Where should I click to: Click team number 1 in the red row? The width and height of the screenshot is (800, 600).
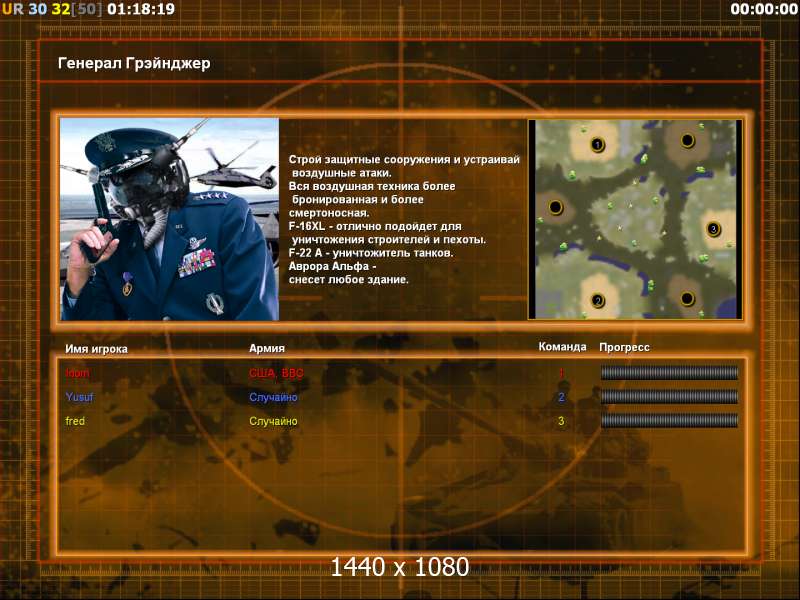pyautogui.click(x=561, y=373)
